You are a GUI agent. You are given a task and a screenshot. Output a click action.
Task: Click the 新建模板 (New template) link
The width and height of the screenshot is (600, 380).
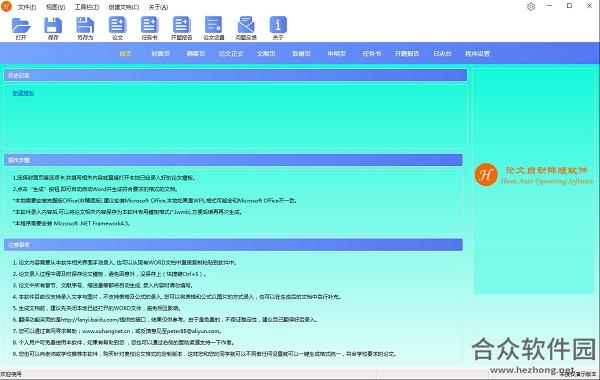point(23,93)
